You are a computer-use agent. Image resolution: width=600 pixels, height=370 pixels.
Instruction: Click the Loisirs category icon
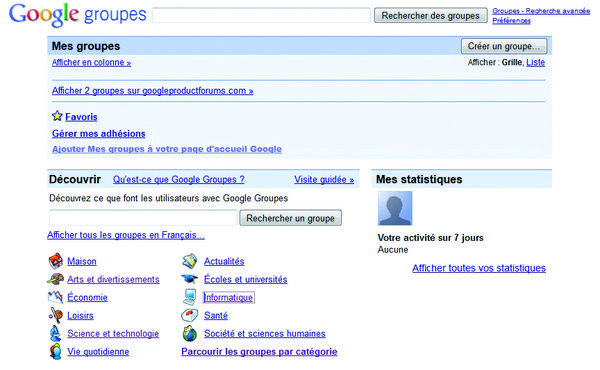point(56,315)
